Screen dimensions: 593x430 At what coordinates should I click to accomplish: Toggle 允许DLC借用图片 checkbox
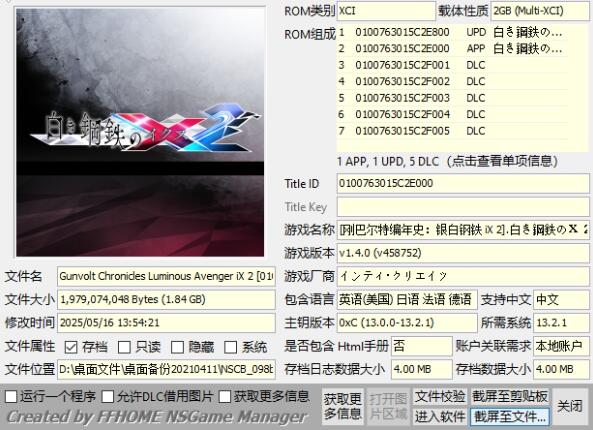pos(108,397)
